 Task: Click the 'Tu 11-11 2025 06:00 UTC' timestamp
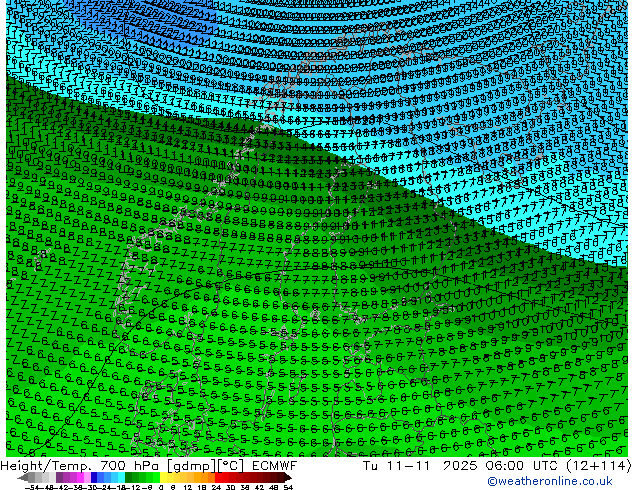point(460,466)
